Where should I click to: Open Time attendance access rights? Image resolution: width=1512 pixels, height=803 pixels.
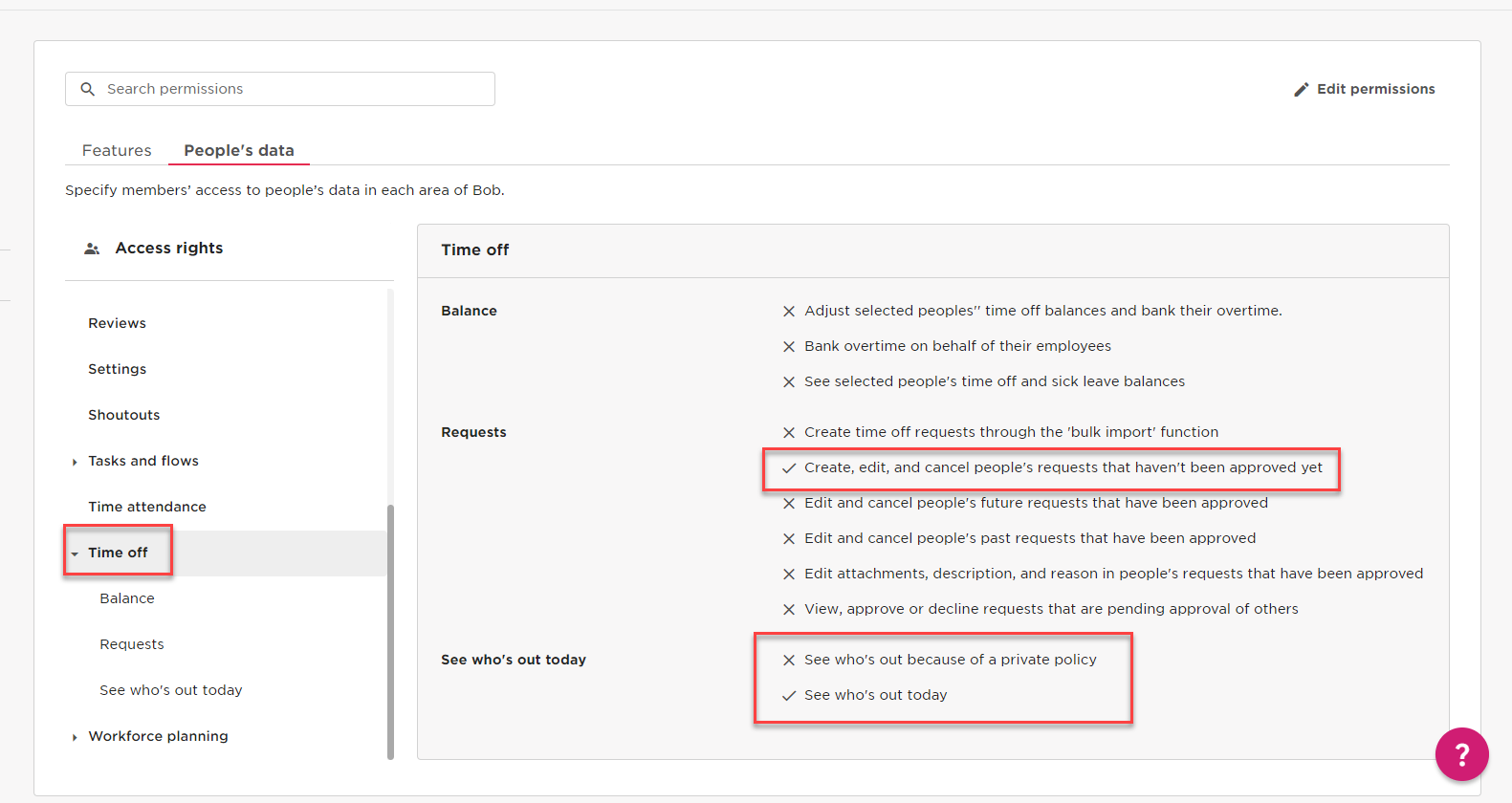click(x=147, y=507)
